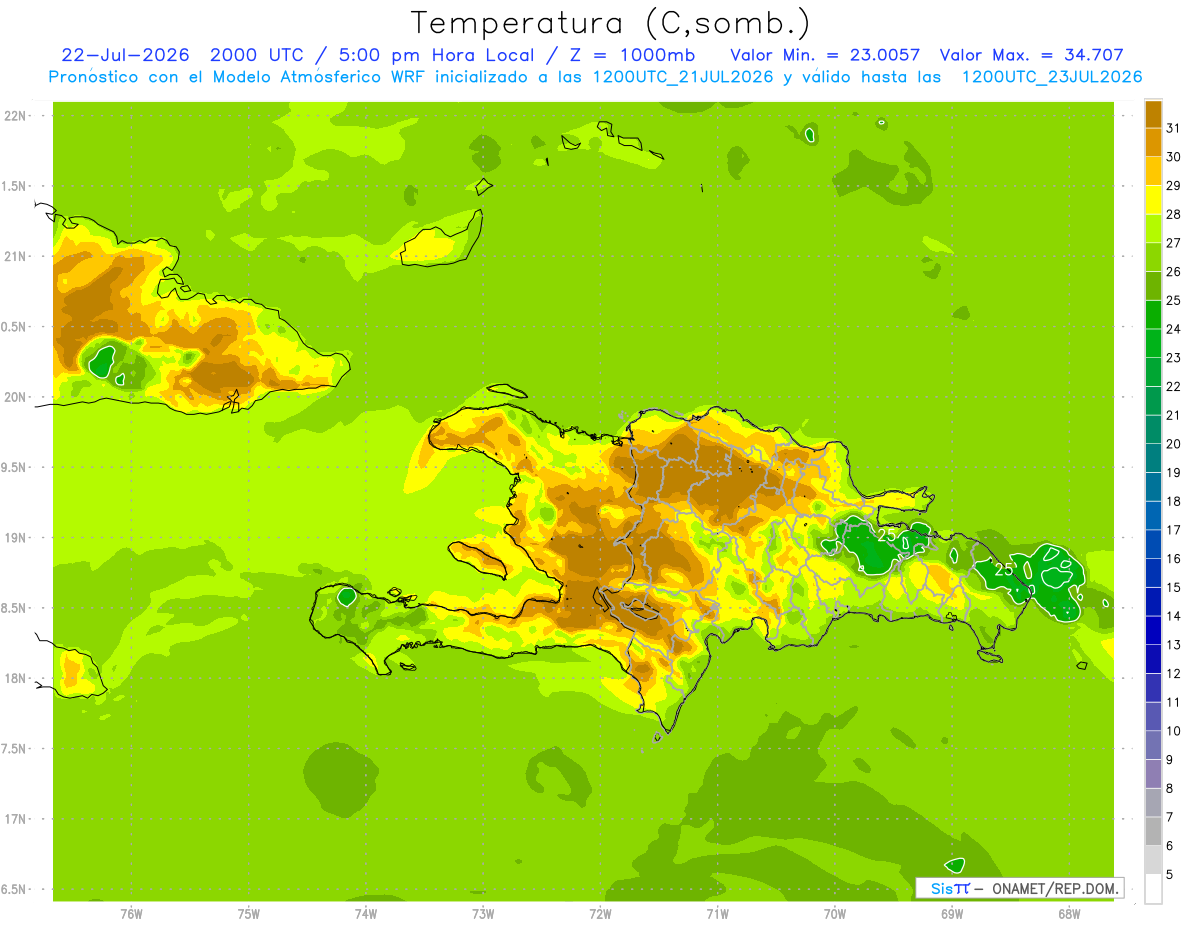
Task: Click legend swatch between 26 and 27
Action: [x=1153, y=257]
